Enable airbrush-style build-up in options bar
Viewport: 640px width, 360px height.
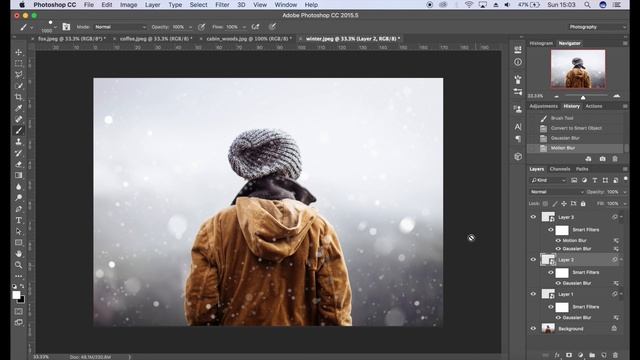(x=256, y=27)
